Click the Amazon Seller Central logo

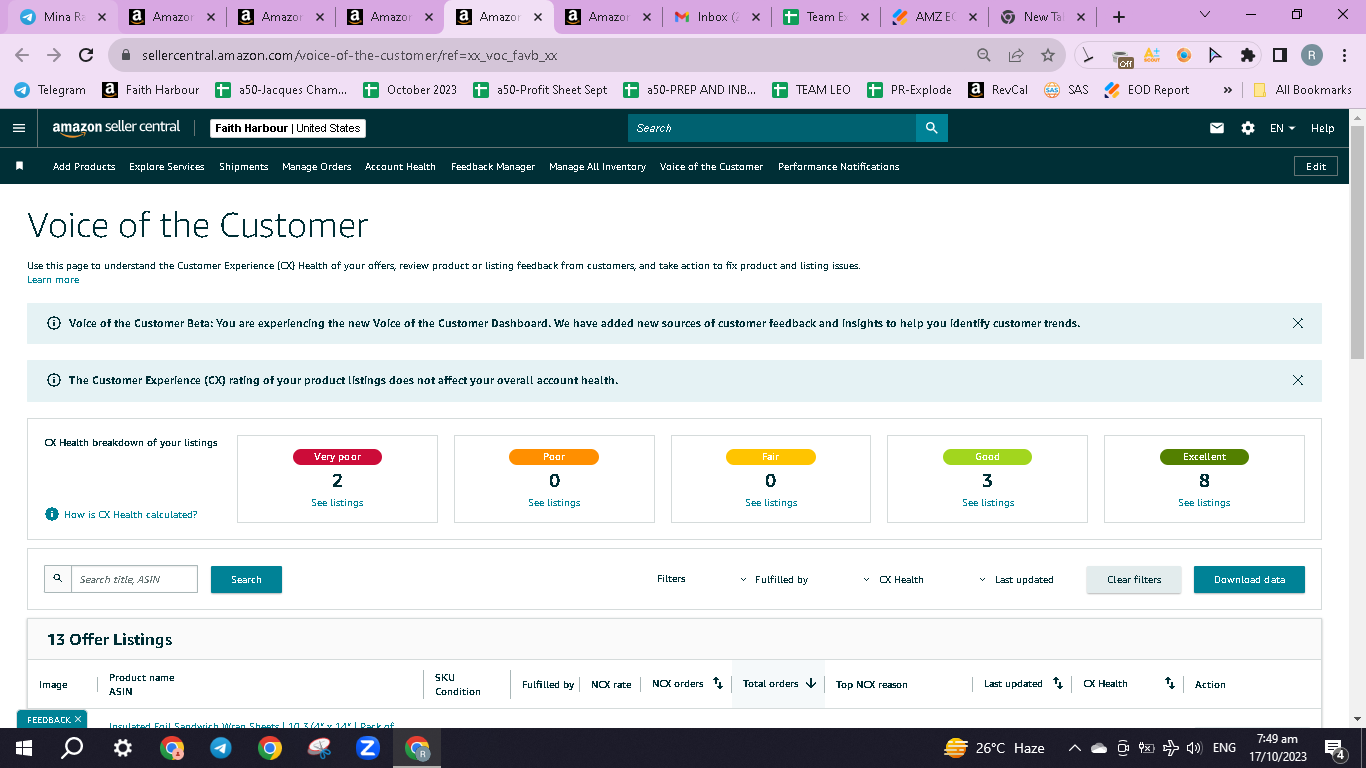click(x=116, y=128)
